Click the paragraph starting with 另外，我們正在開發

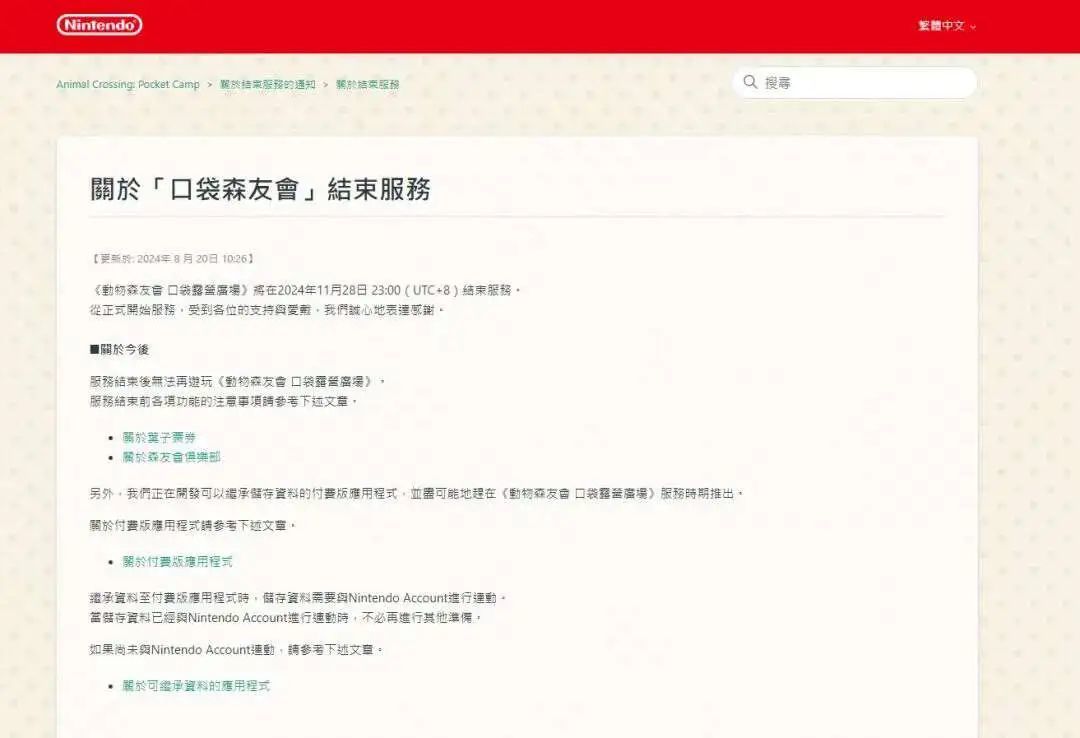click(417, 493)
